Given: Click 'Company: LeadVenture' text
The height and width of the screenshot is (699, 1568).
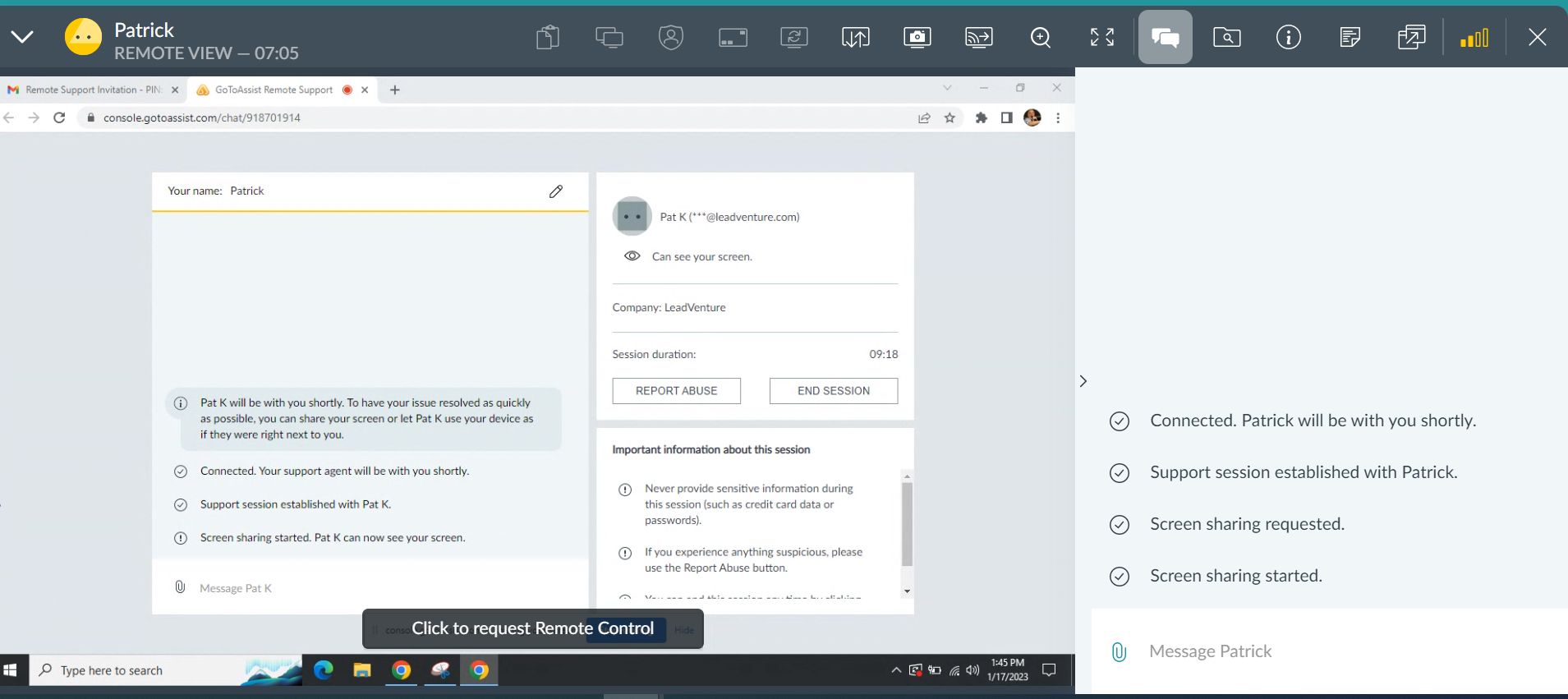Looking at the screenshot, I should tap(669, 307).
